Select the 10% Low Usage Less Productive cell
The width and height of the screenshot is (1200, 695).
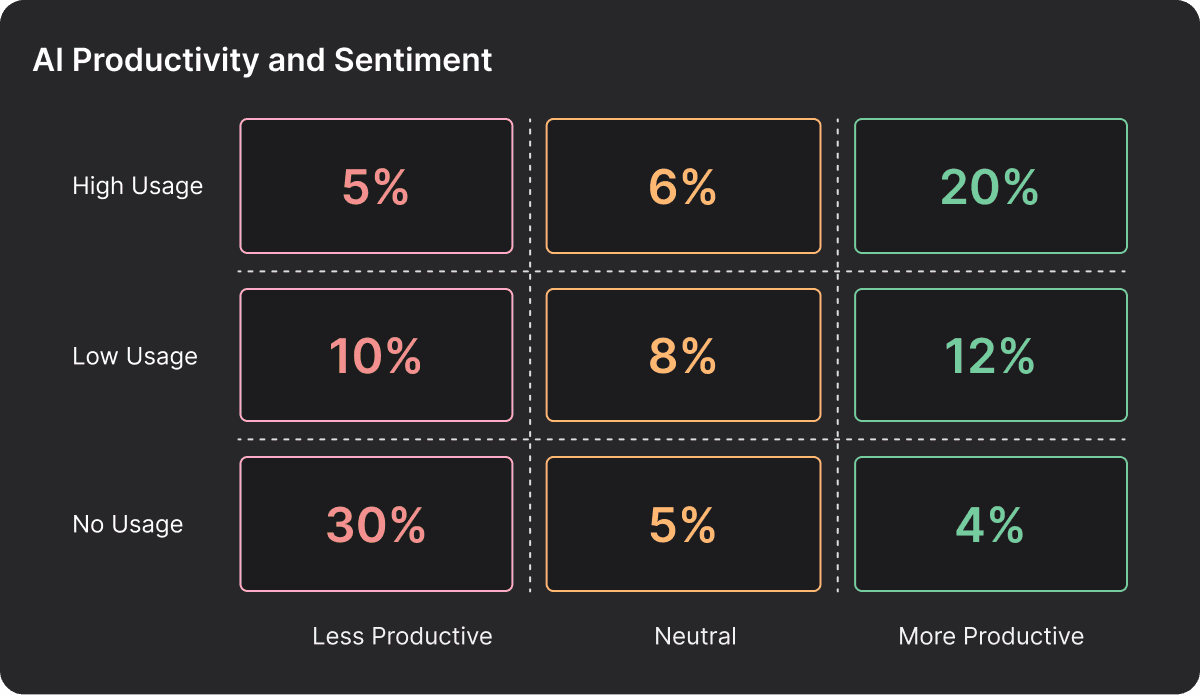(x=376, y=355)
